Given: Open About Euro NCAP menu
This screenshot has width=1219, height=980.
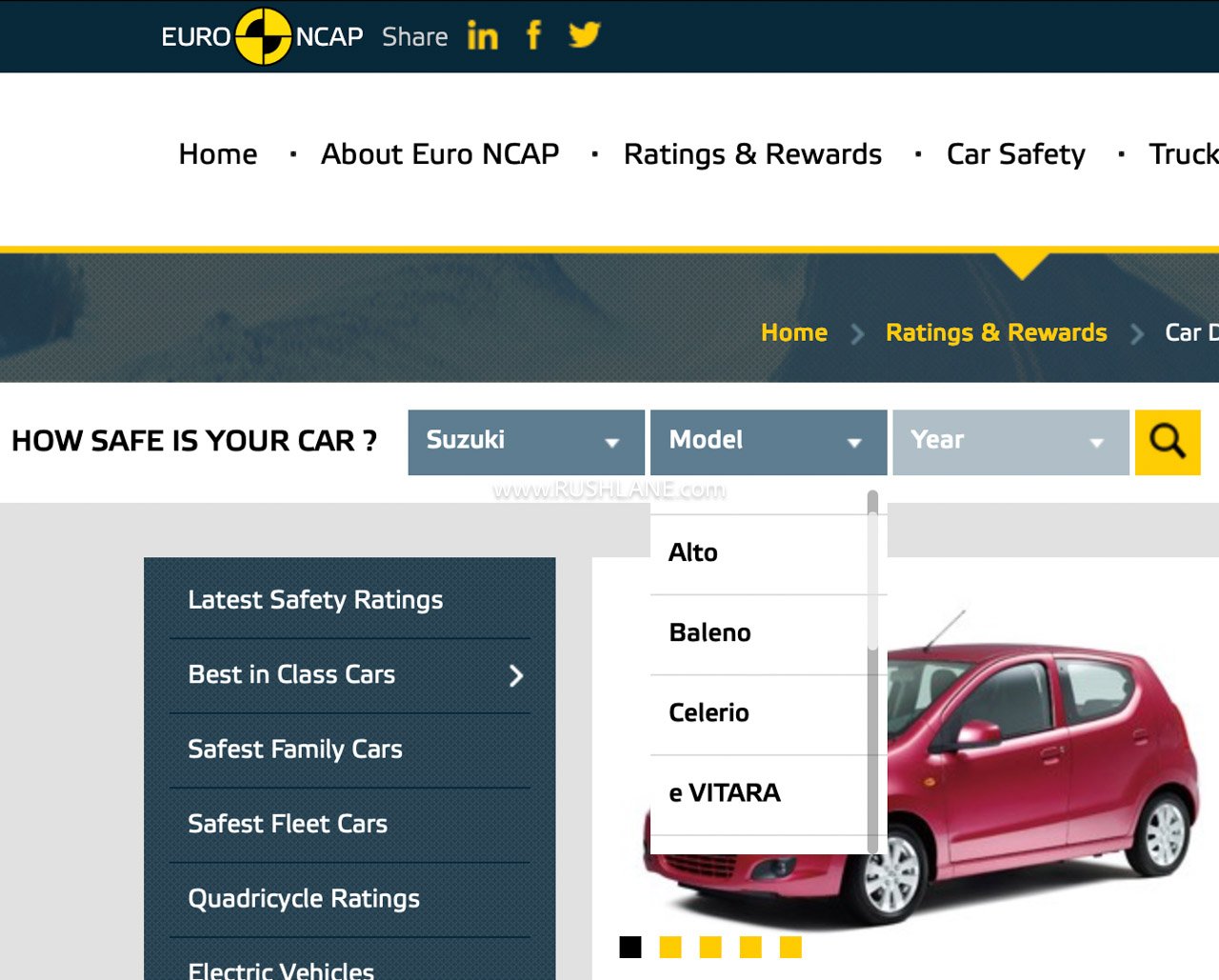Looking at the screenshot, I should pyautogui.click(x=440, y=154).
